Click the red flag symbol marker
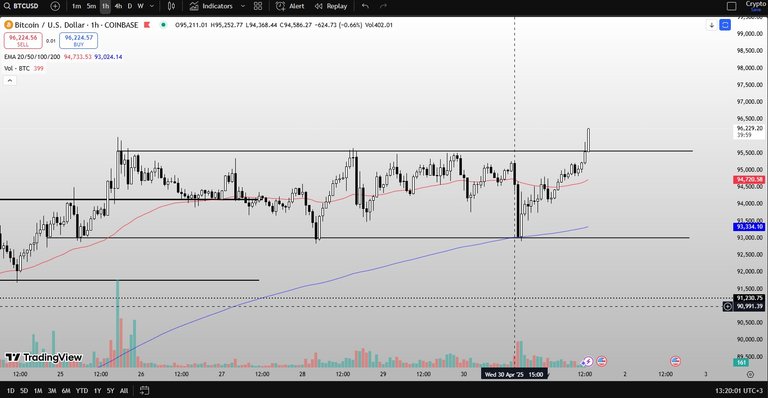768x398 pixels. click(x=147, y=25)
